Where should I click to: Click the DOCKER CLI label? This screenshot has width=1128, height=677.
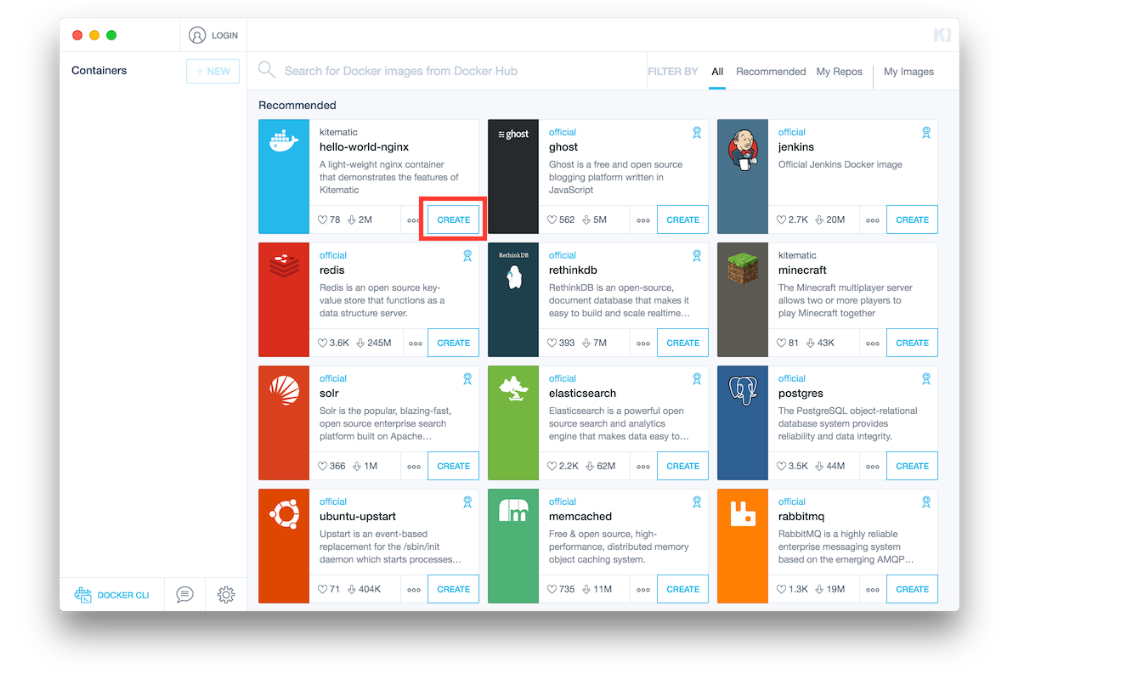(123, 595)
